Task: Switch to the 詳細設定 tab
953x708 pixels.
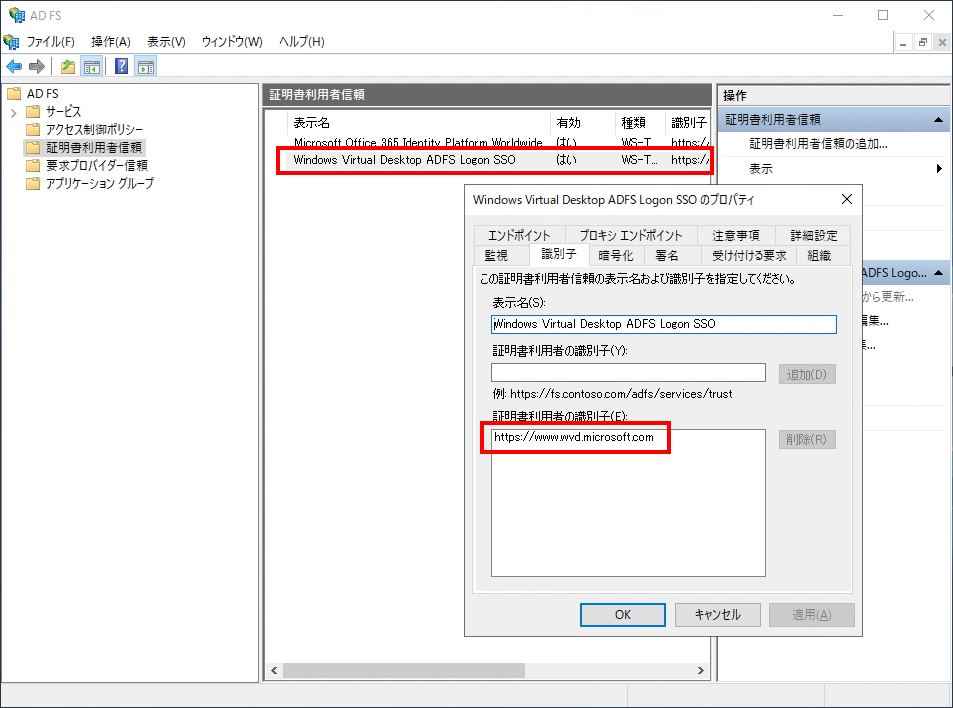Action: point(813,235)
